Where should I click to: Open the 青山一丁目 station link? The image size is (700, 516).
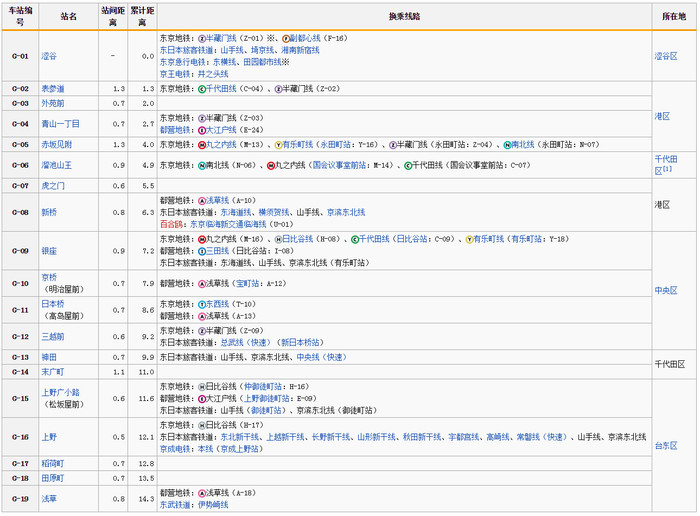[x=60, y=124]
